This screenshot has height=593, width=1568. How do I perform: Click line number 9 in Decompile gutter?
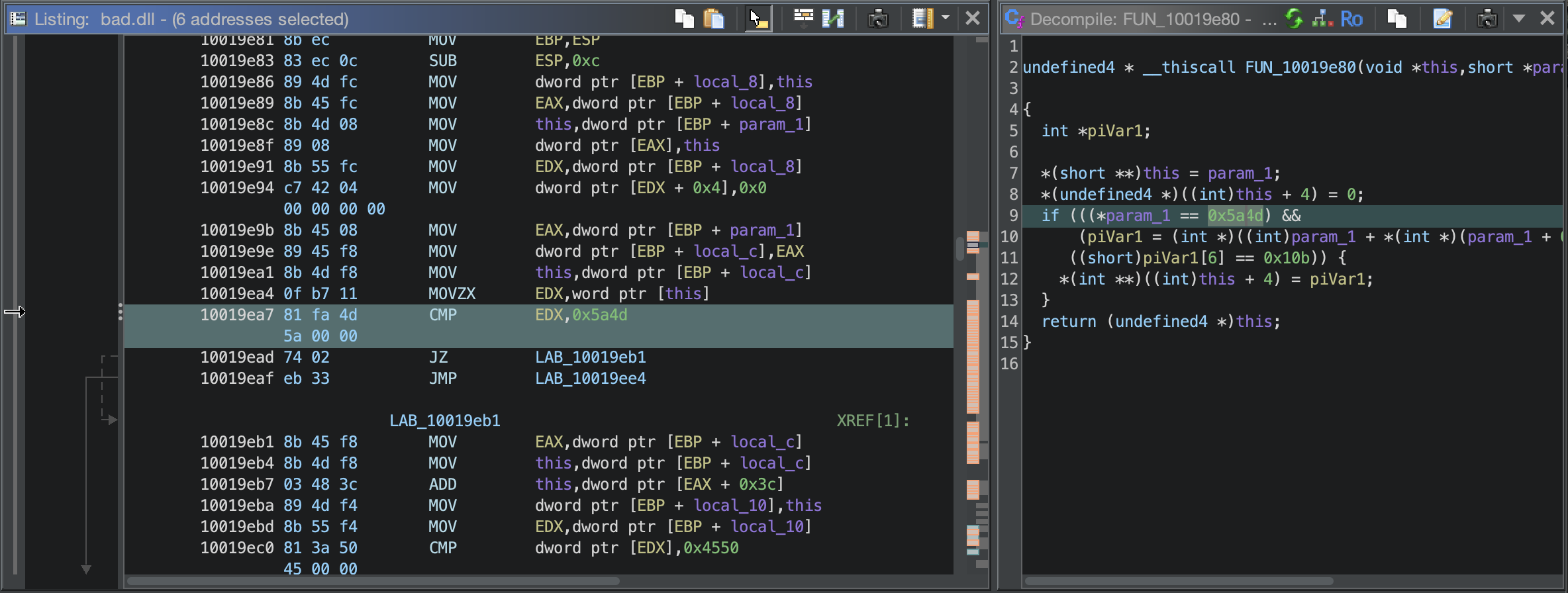click(1013, 216)
